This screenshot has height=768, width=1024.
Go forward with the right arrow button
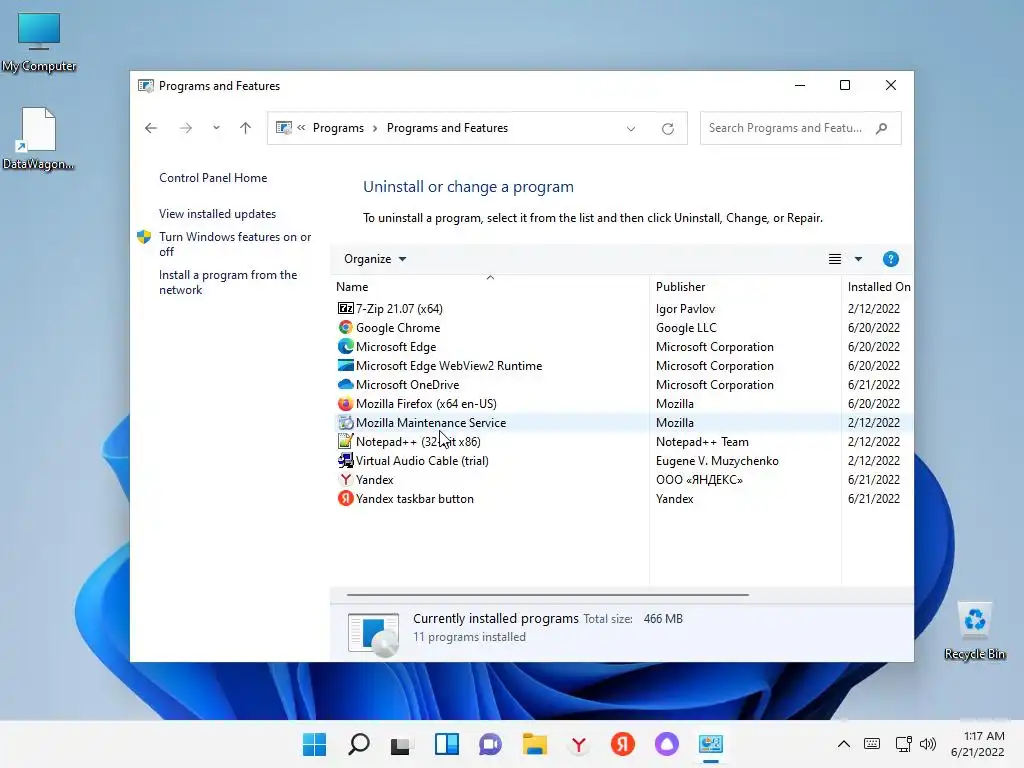point(185,128)
